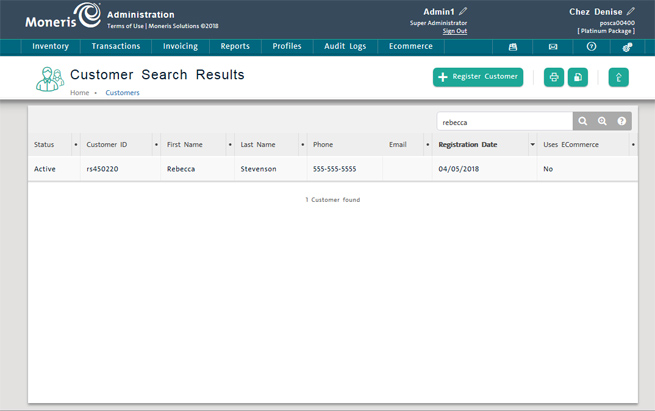Open Status column options dot
655x411 pixels.
coord(76,145)
